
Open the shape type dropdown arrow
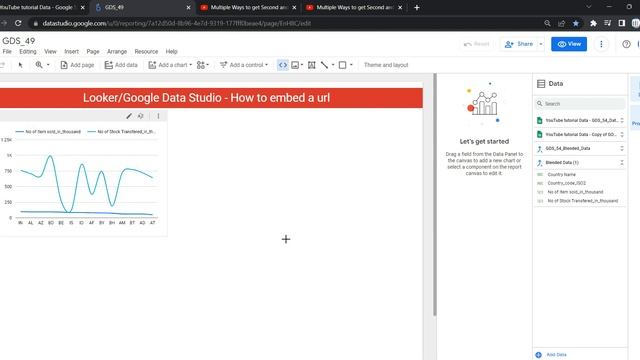click(351, 65)
